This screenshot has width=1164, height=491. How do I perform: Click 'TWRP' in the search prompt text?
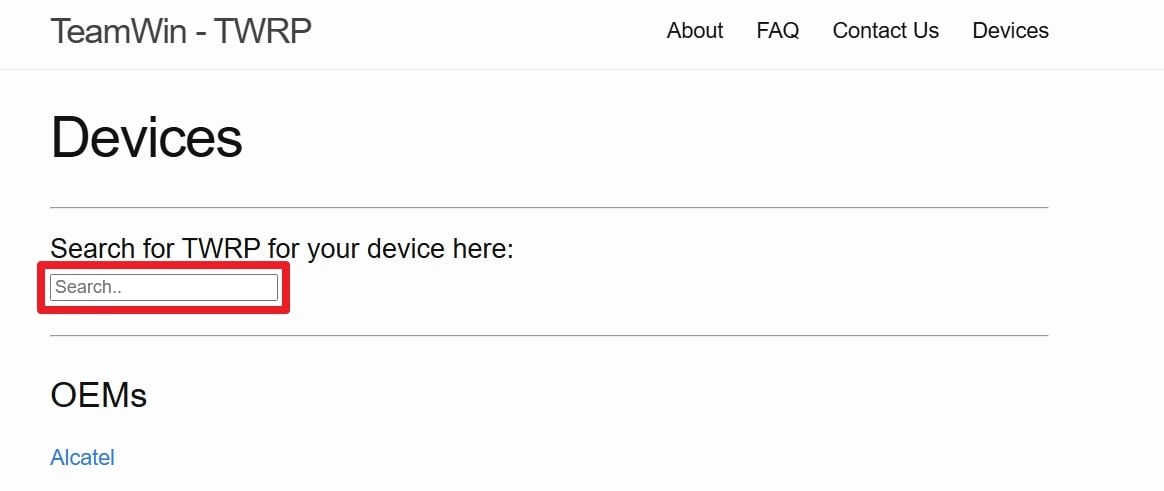(x=223, y=248)
